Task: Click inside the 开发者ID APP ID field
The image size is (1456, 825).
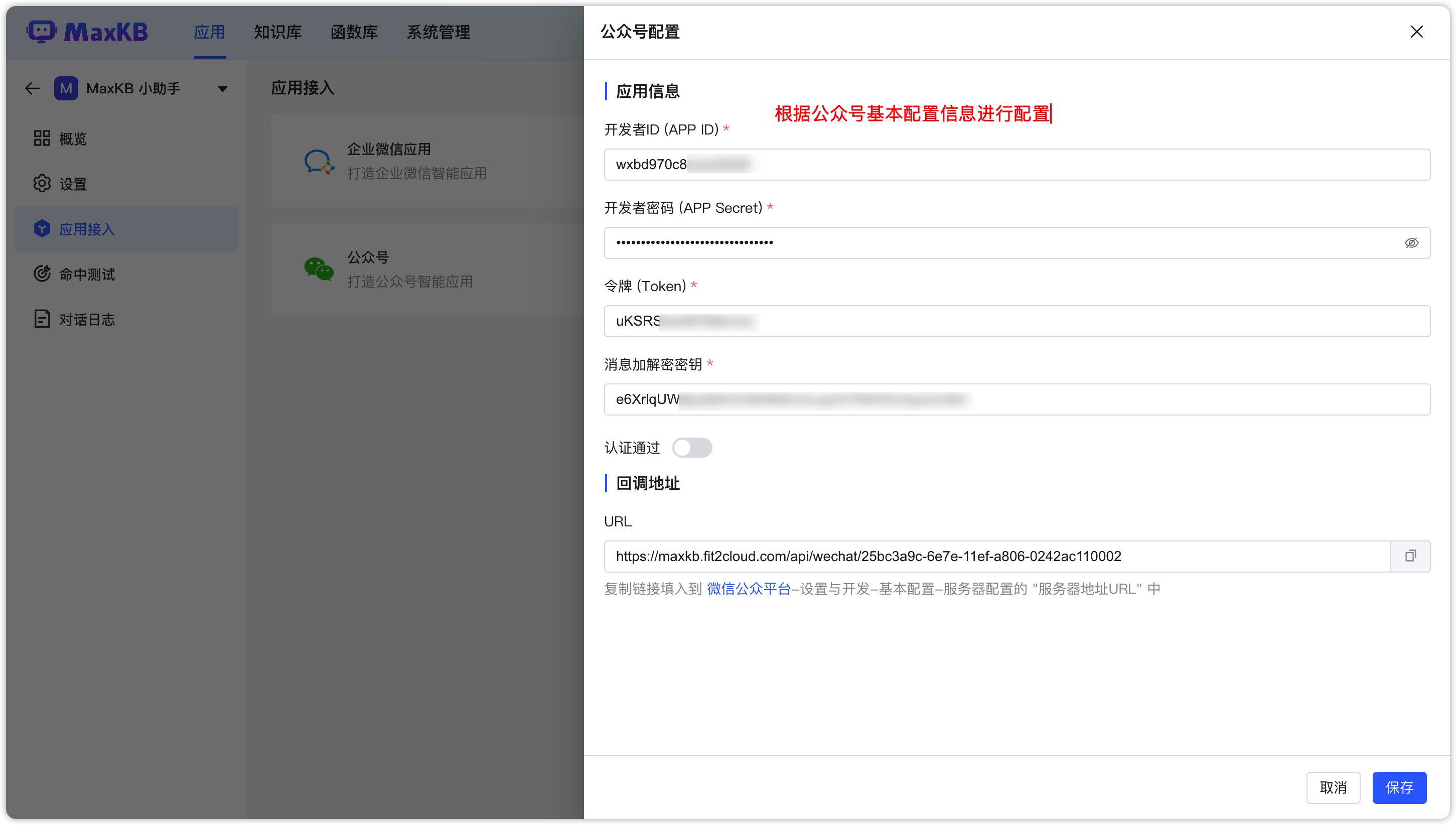Action: [x=963, y=164]
